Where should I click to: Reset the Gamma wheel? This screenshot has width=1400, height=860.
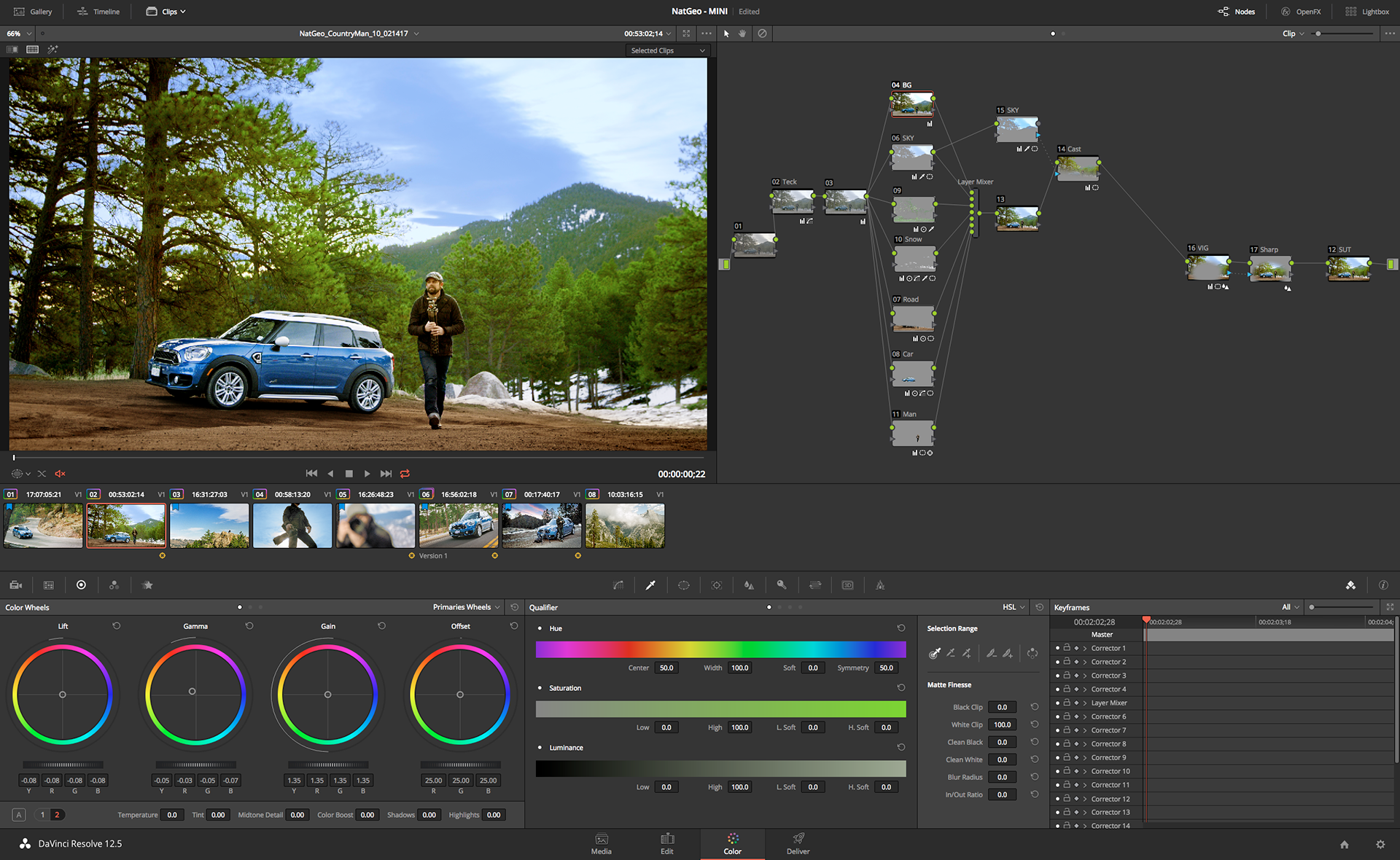(x=249, y=626)
